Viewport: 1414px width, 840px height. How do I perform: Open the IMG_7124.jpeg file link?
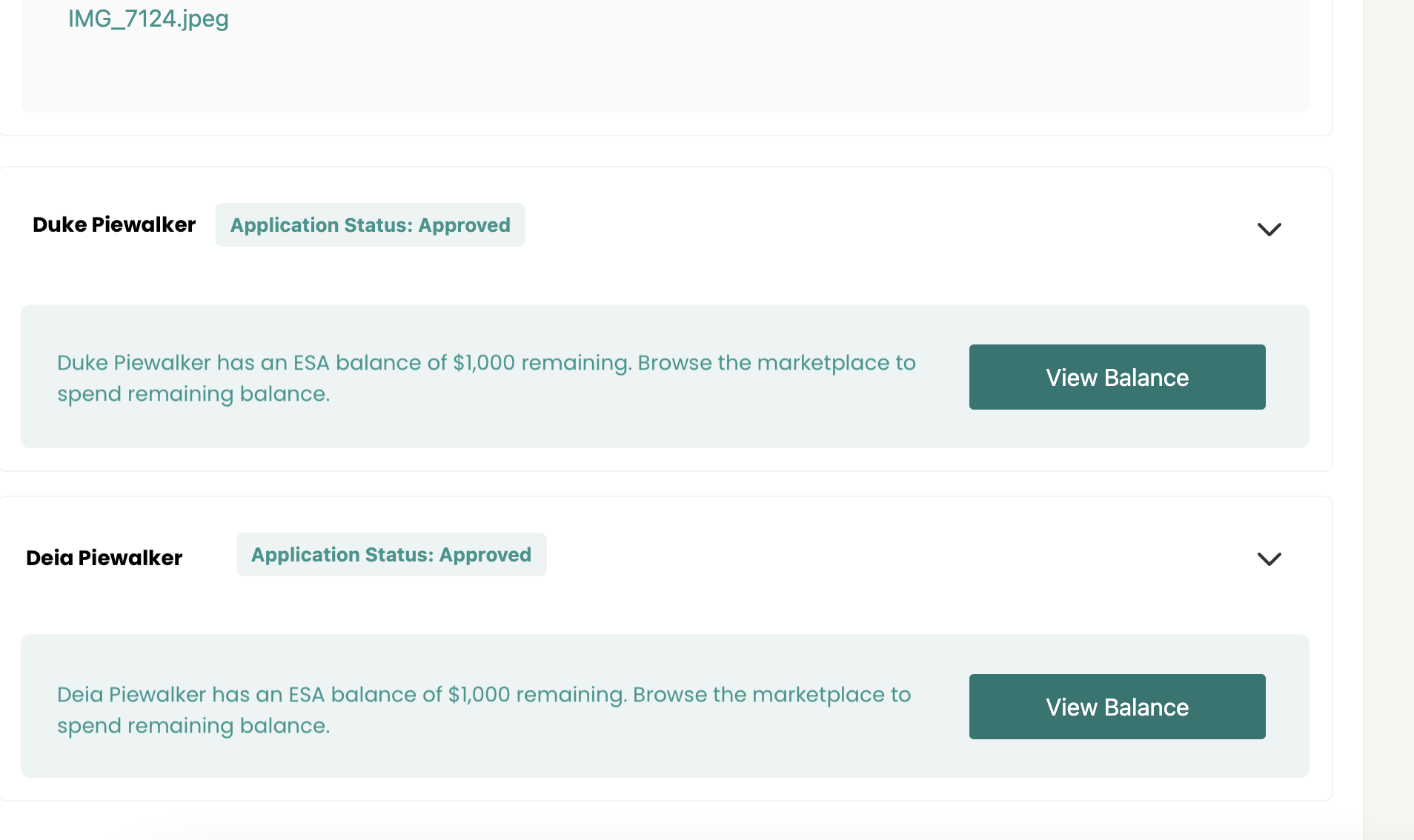tap(148, 19)
